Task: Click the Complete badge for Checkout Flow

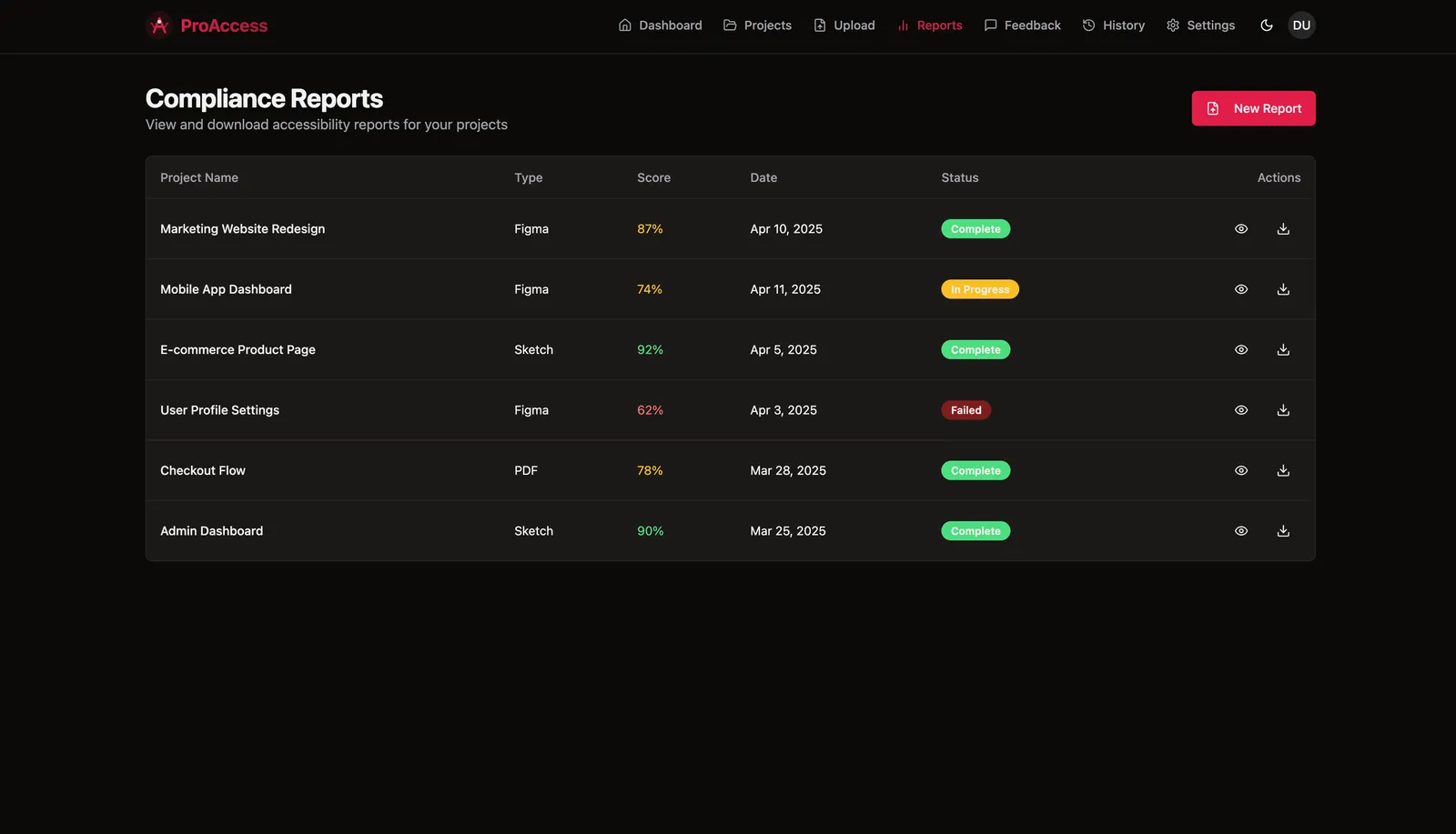Action: click(976, 470)
